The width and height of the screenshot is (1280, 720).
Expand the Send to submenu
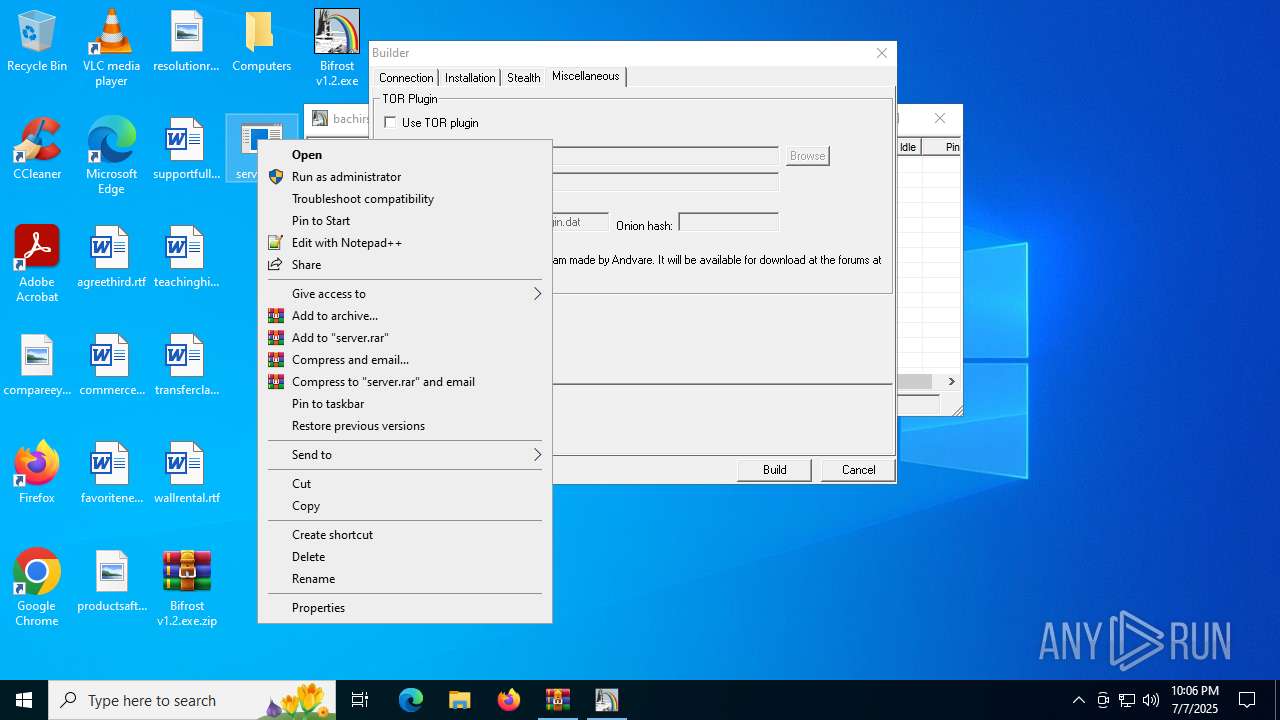(x=405, y=454)
